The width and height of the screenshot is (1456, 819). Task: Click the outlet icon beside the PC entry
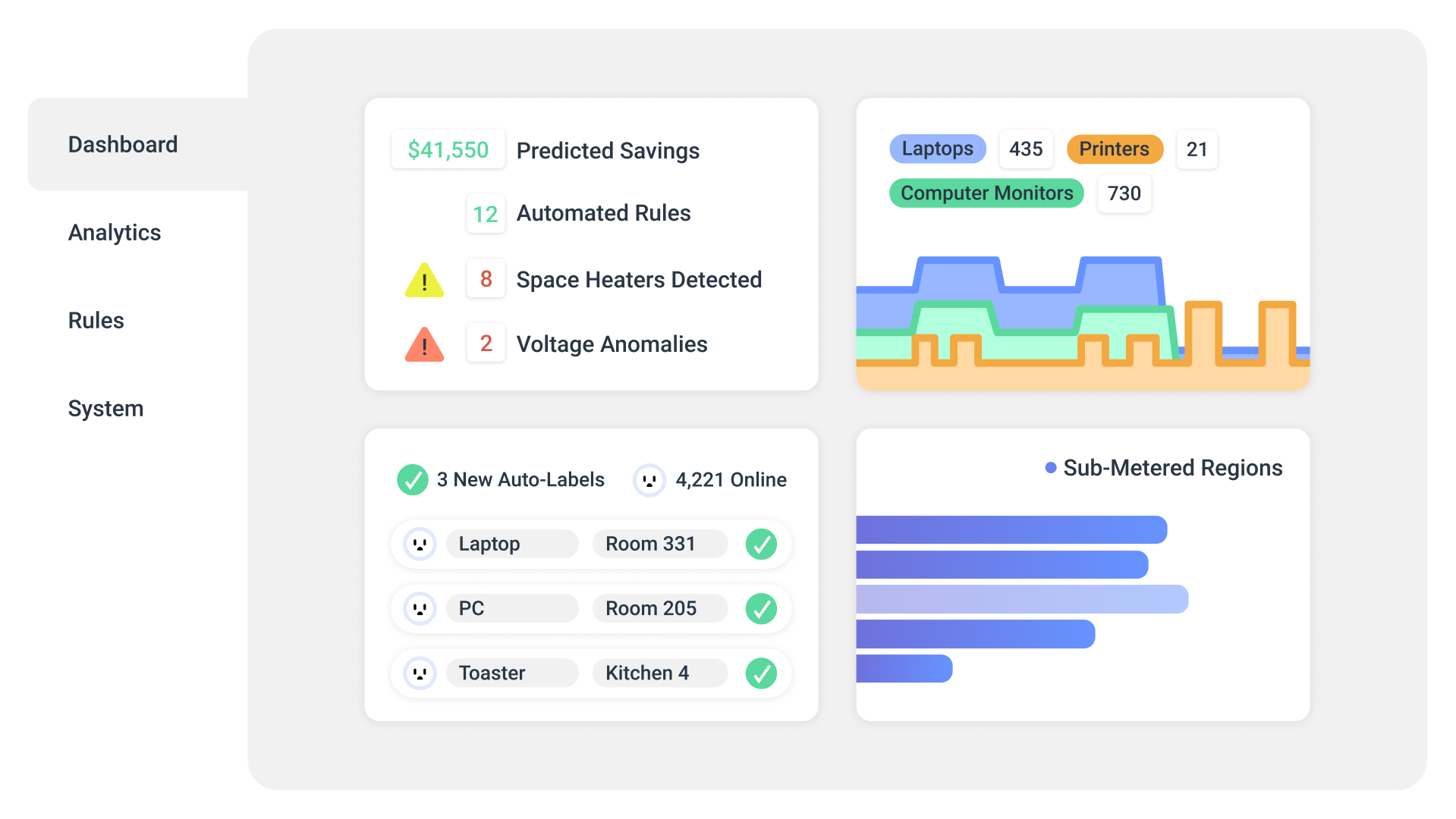pyautogui.click(x=420, y=608)
